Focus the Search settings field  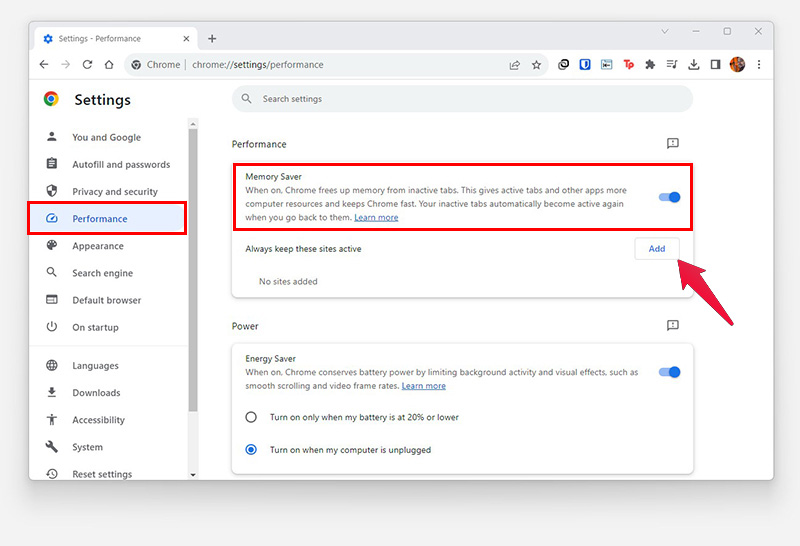[462, 98]
